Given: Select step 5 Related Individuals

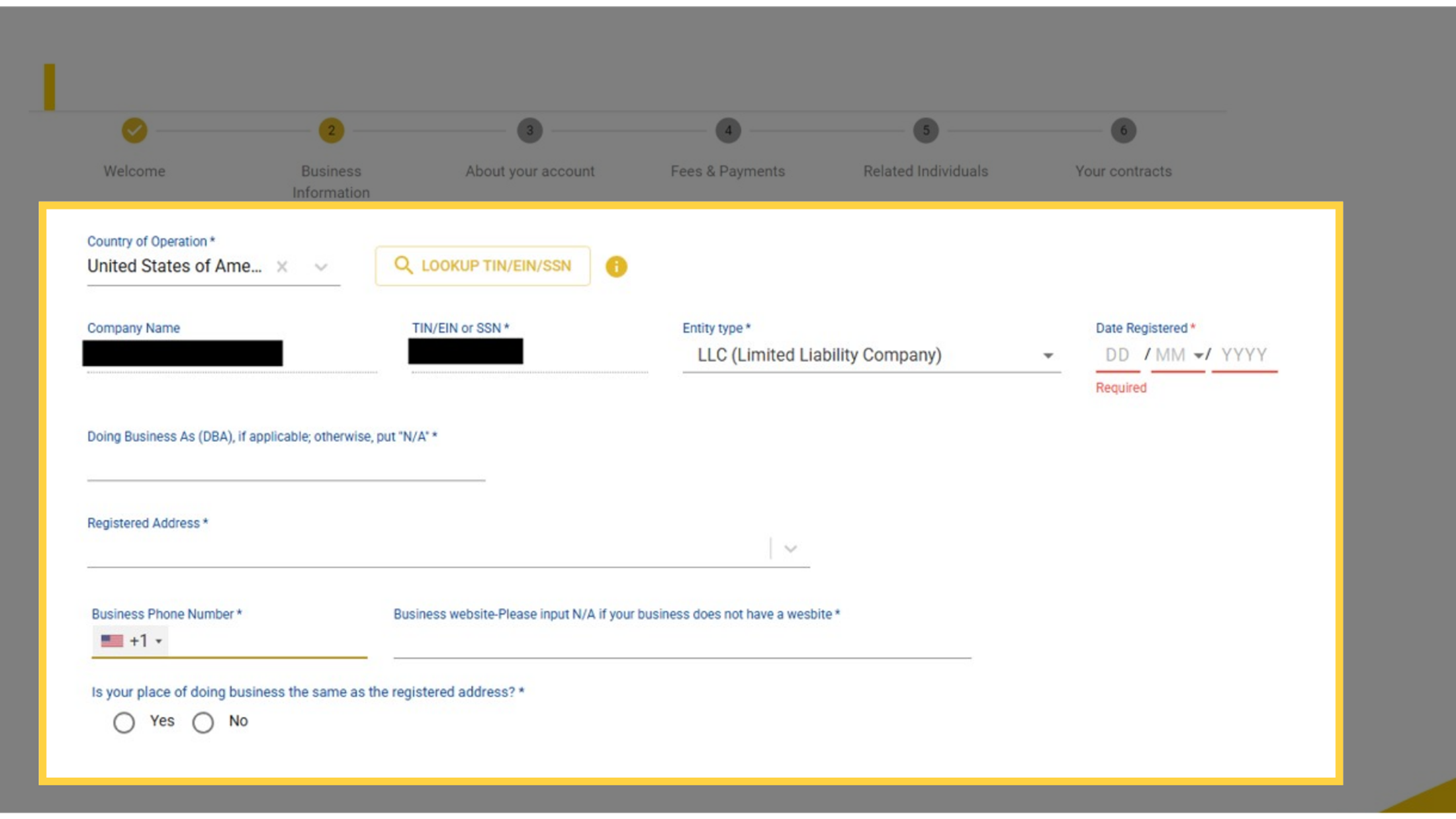Looking at the screenshot, I should [926, 130].
